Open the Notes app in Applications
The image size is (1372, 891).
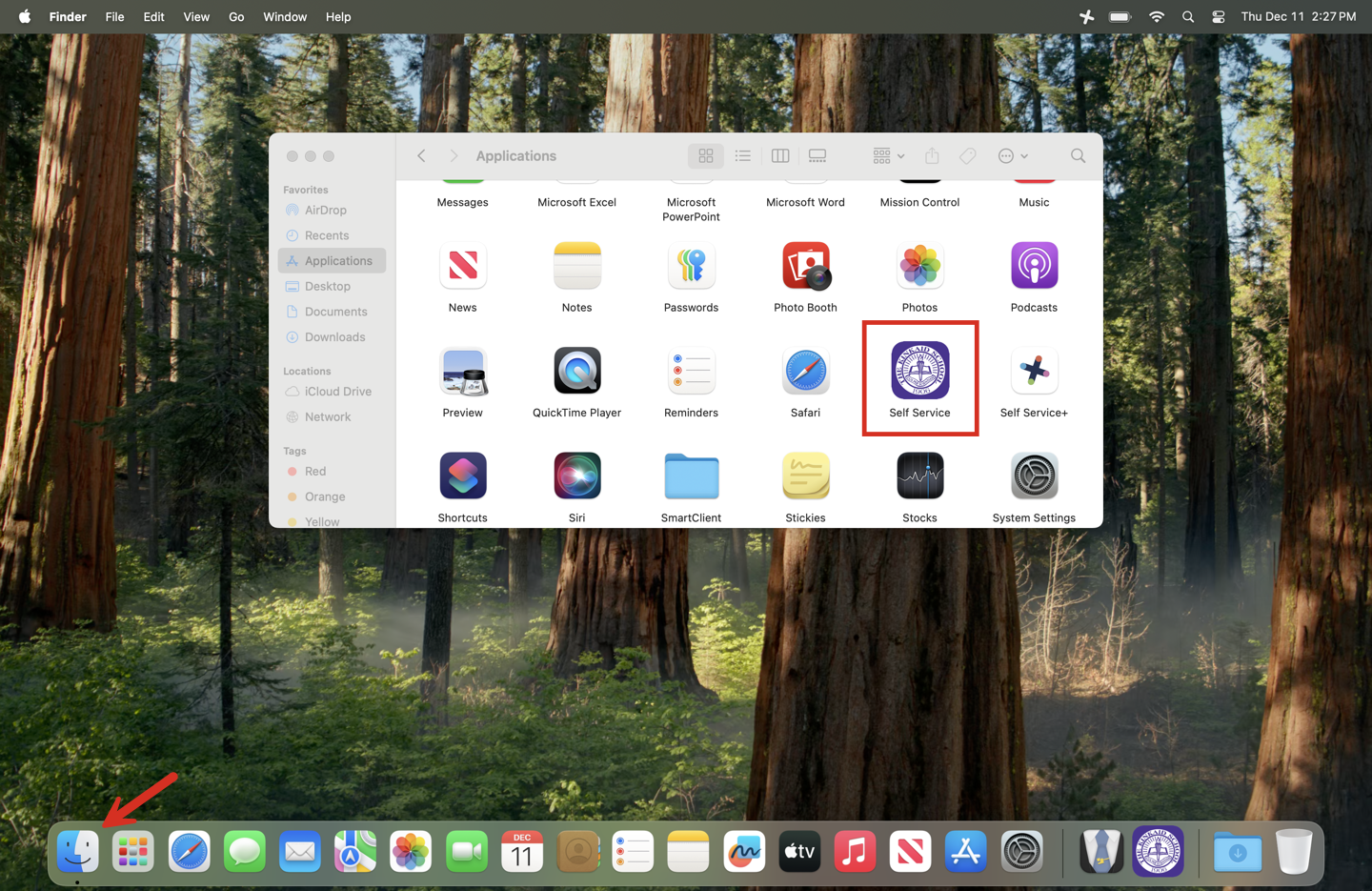pyautogui.click(x=577, y=266)
